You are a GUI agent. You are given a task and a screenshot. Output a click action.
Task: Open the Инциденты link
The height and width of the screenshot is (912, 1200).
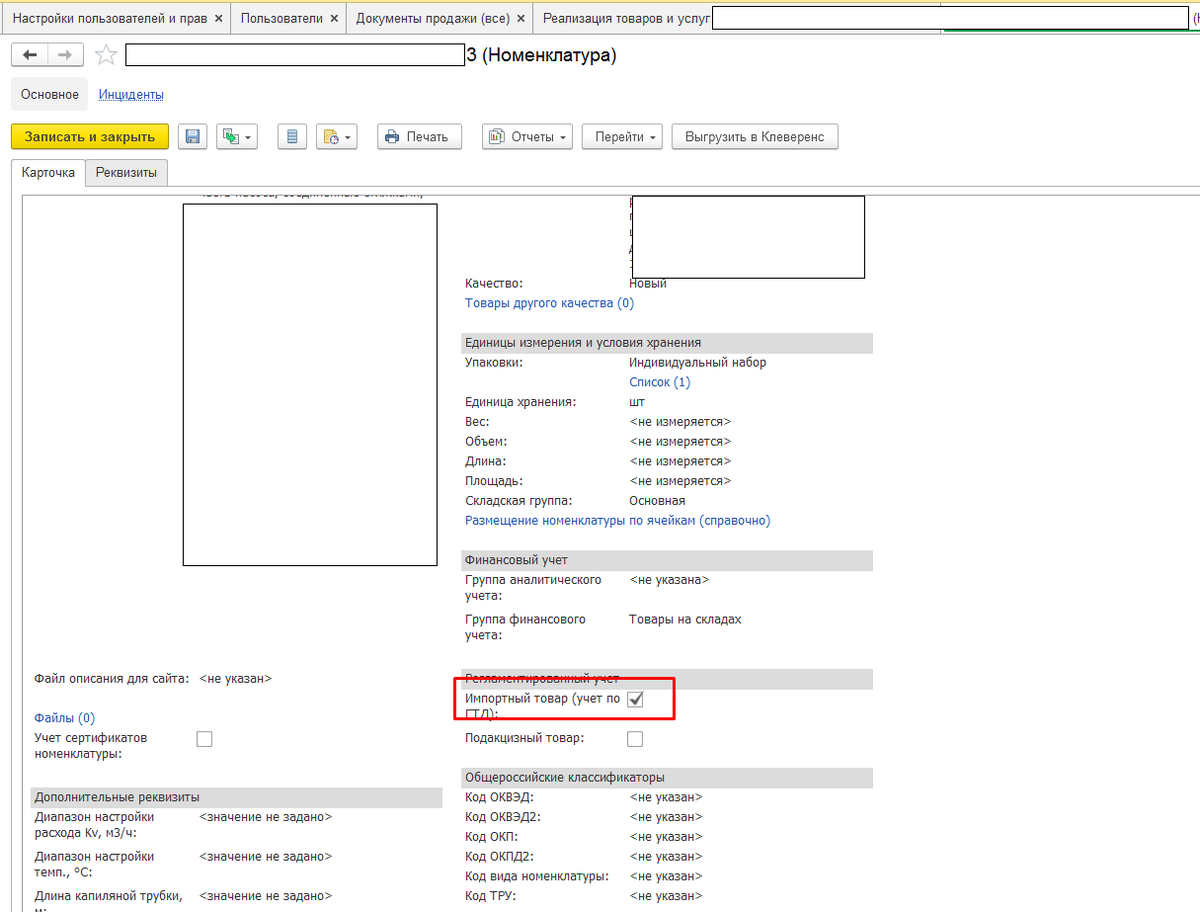131,95
